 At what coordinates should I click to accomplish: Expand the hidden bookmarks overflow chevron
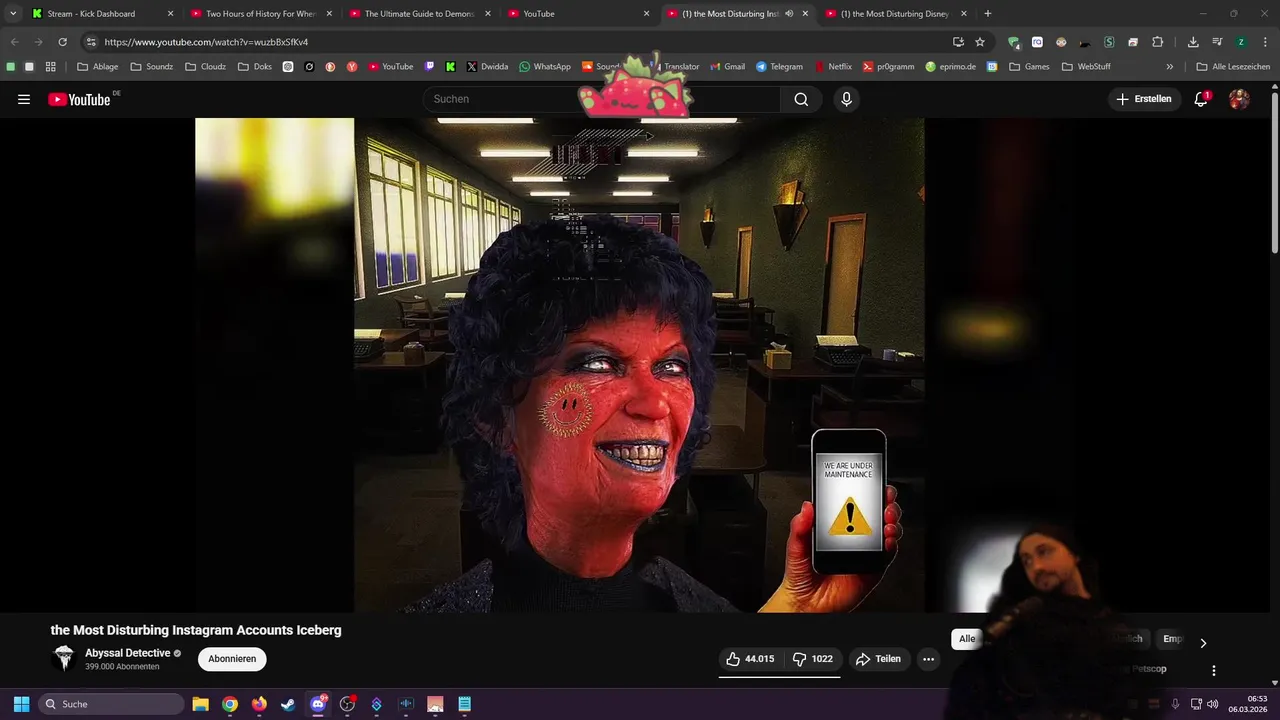[1170, 67]
